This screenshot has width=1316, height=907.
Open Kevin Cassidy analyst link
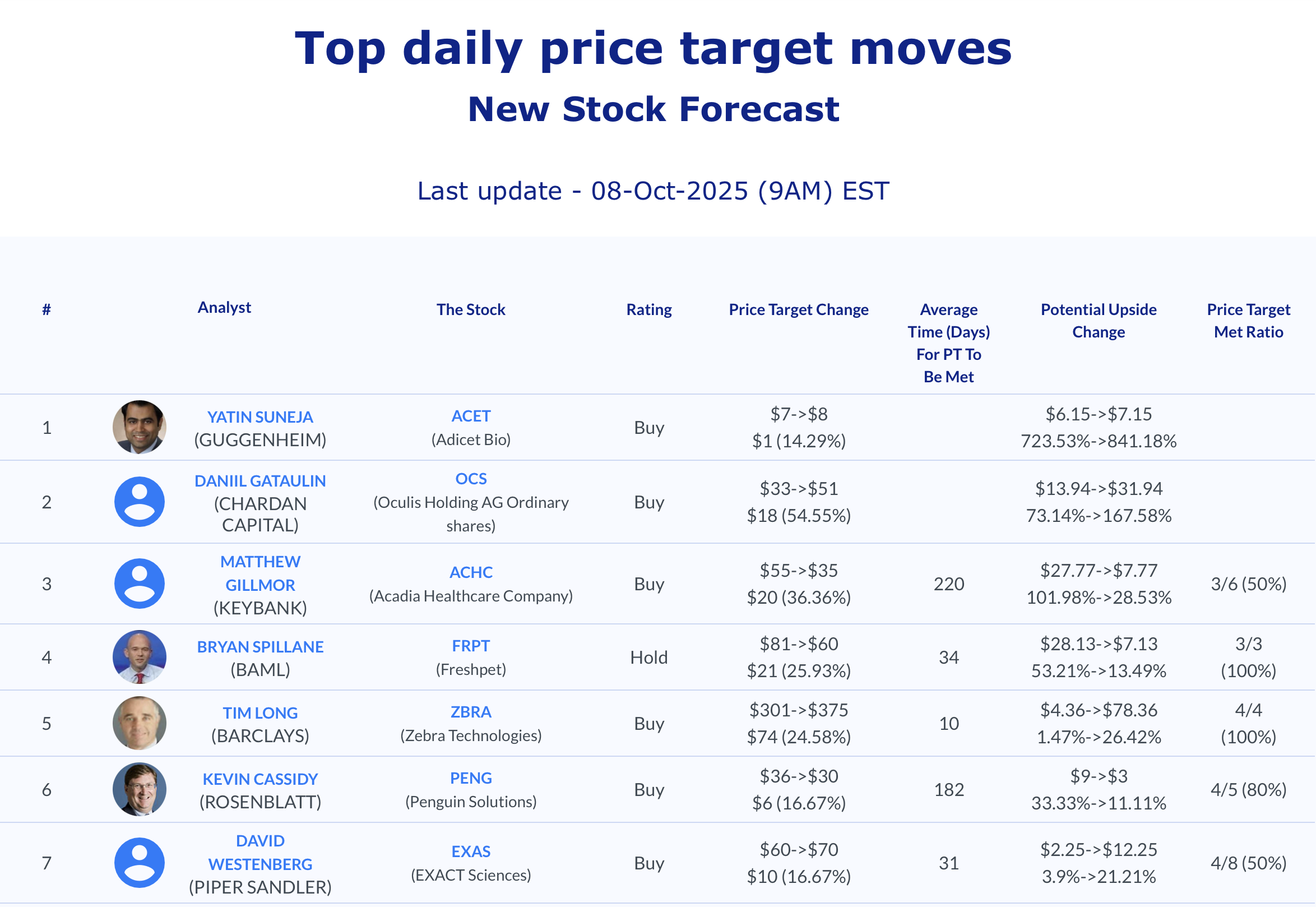point(260,779)
